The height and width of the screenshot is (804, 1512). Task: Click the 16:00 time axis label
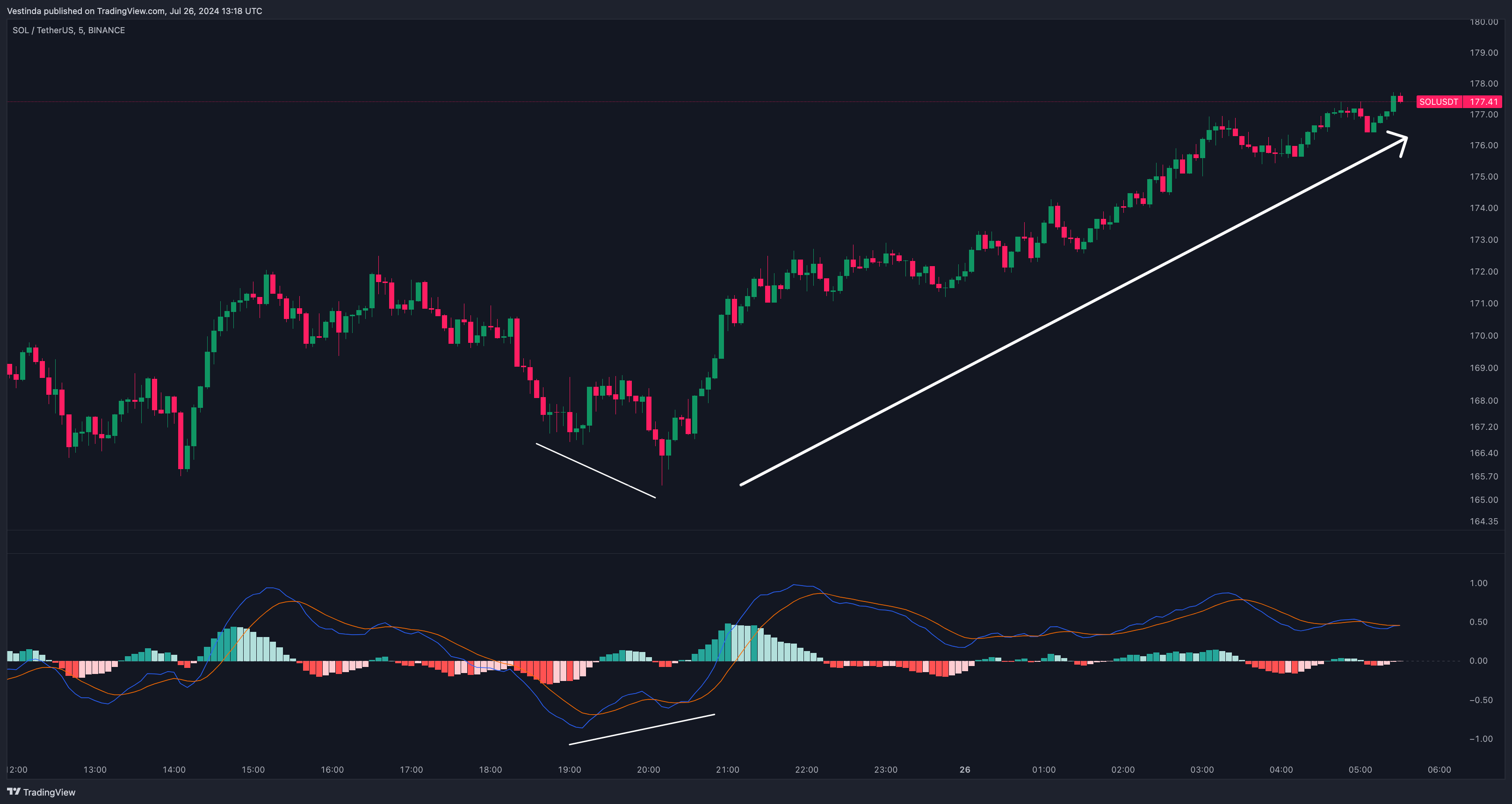pos(332,769)
